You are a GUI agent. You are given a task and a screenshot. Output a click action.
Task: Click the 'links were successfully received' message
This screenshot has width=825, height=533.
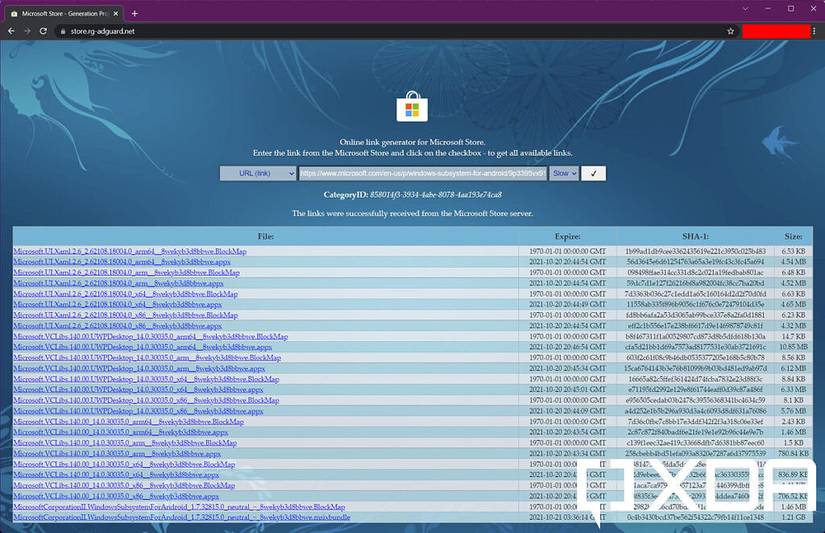[x=412, y=214]
